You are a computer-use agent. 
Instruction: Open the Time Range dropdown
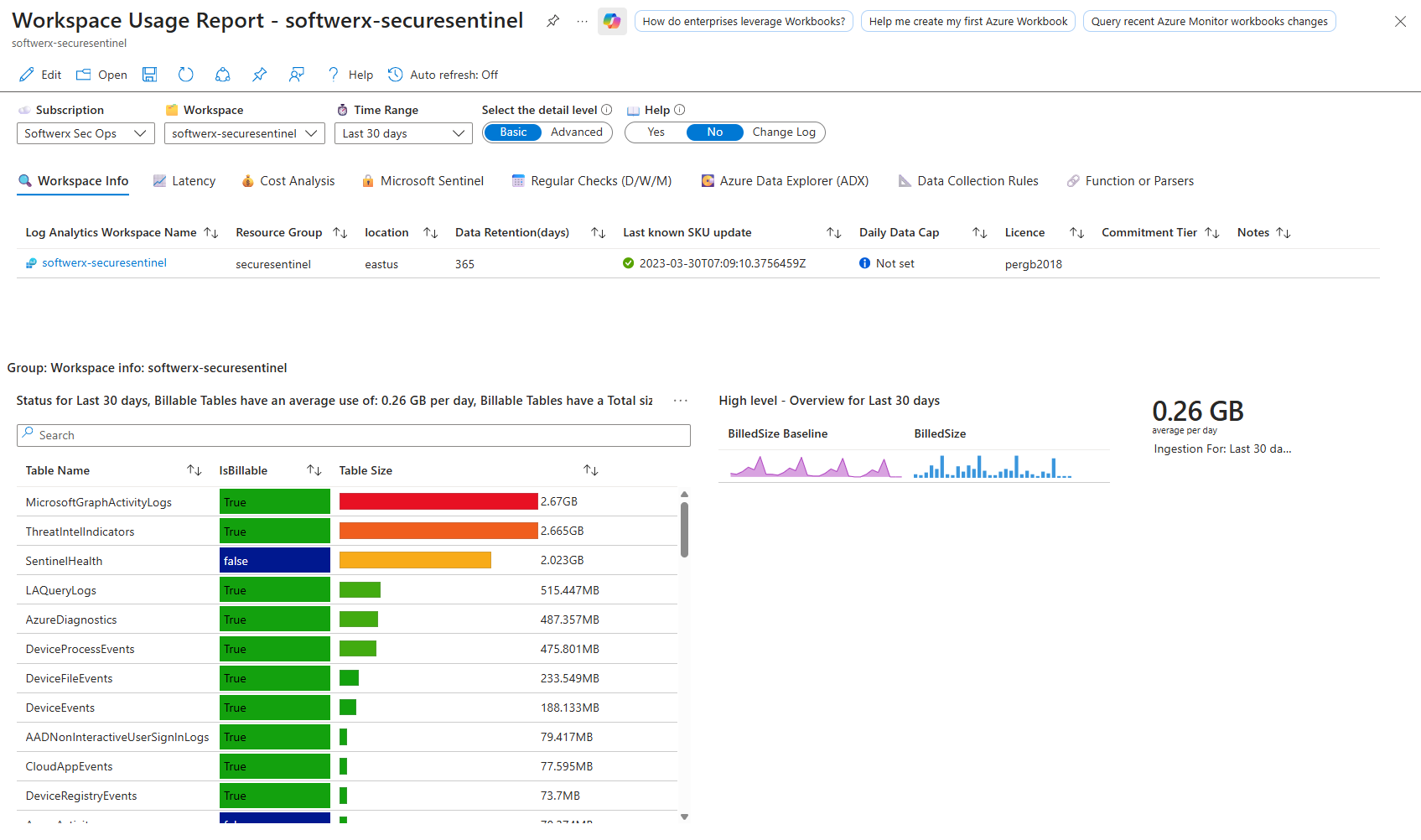pyautogui.click(x=403, y=133)
